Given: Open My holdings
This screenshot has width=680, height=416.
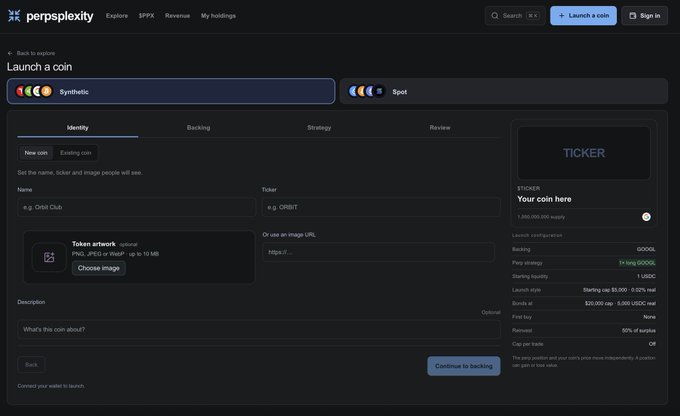Looking at the screenshot, I should 218,16.
